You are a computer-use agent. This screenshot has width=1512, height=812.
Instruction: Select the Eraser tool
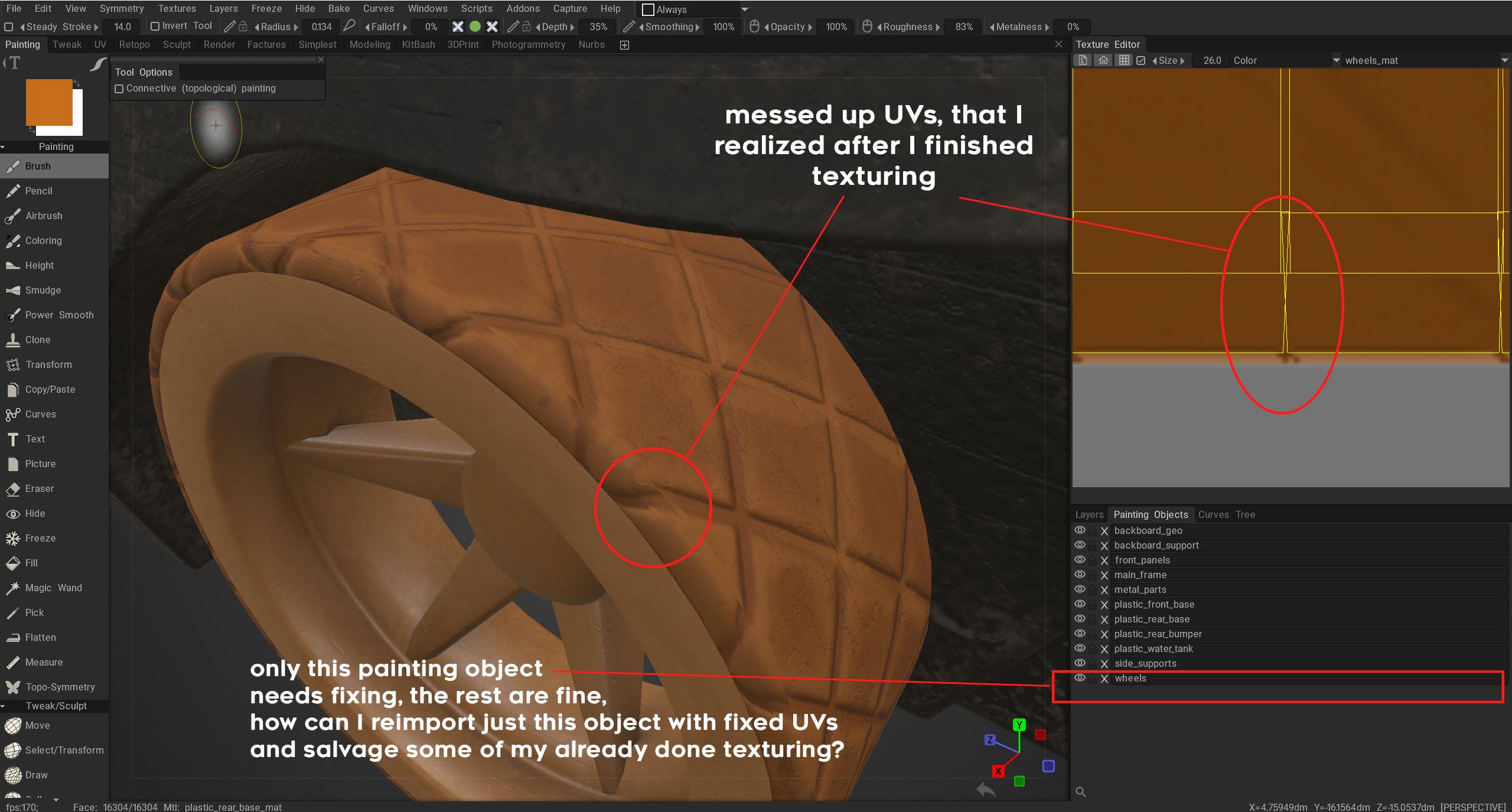pos(39,488)
